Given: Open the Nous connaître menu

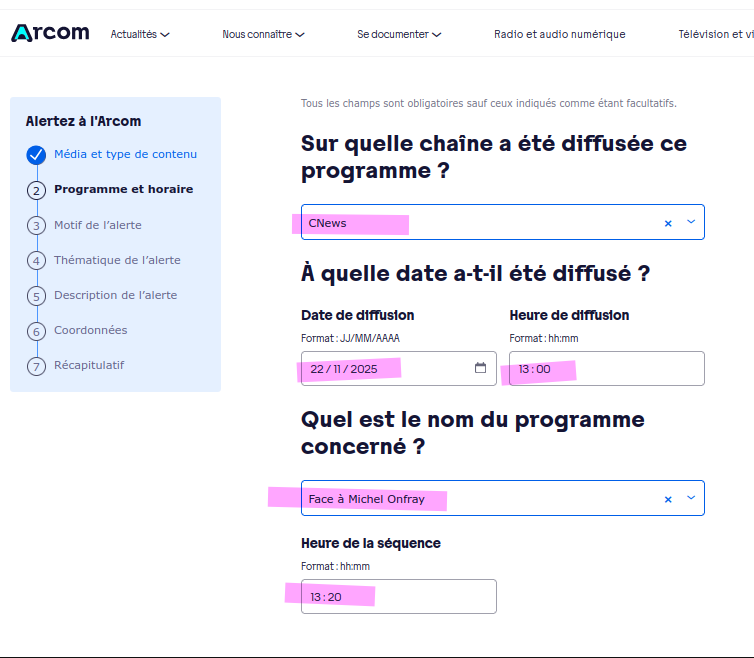Looking at the screenshot, I should pos(263,34).
